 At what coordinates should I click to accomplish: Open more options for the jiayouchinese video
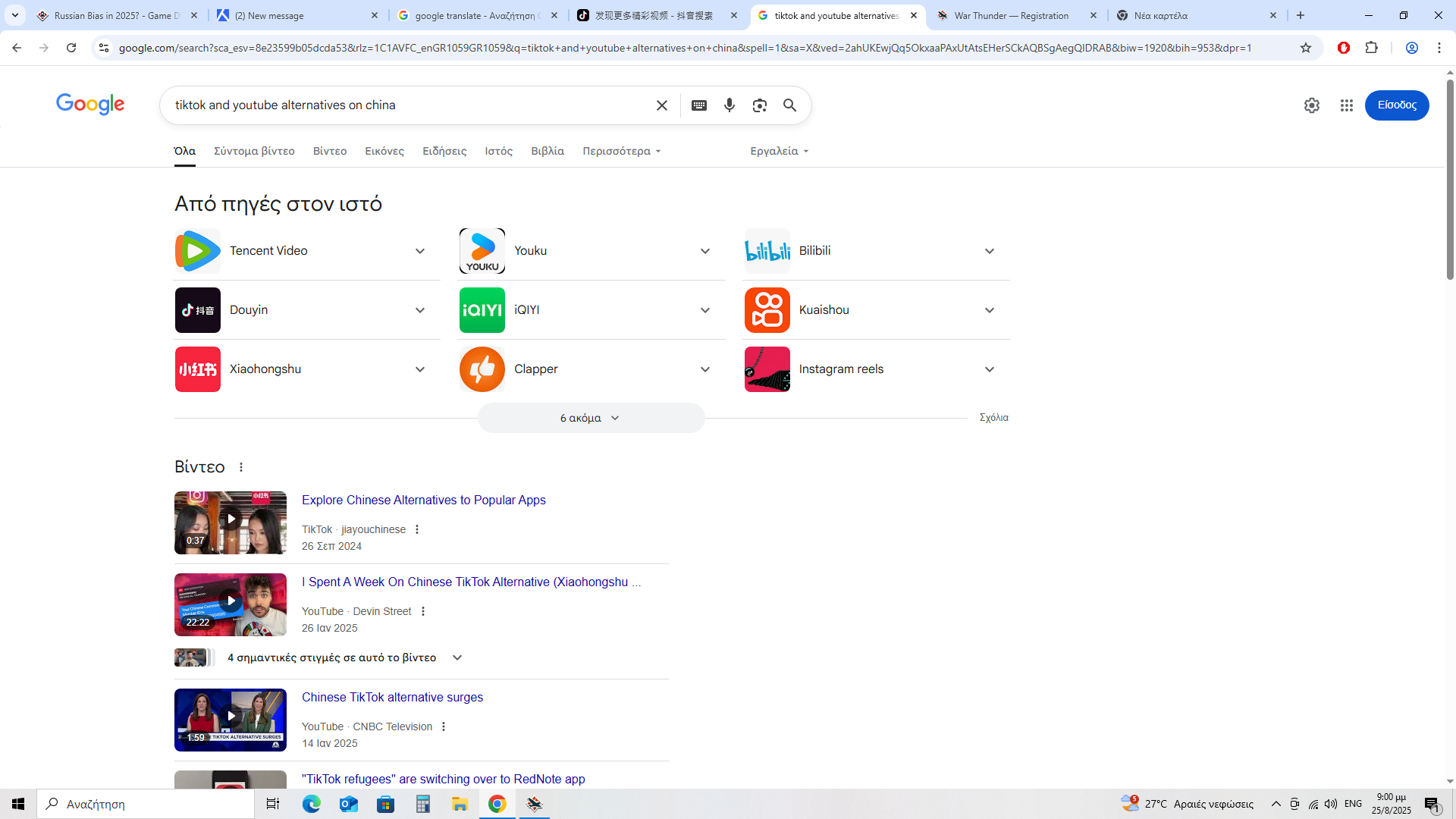tap(417, 529)
